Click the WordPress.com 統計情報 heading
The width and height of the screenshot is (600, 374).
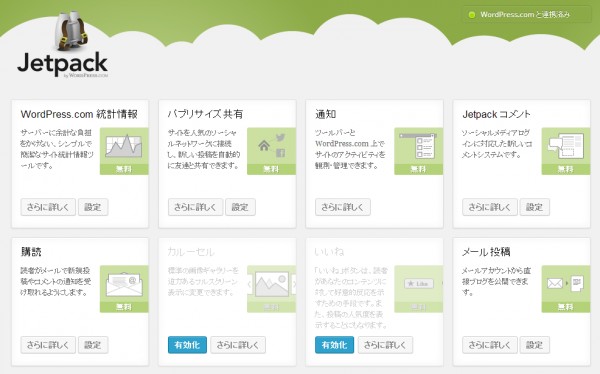[79, 114]
